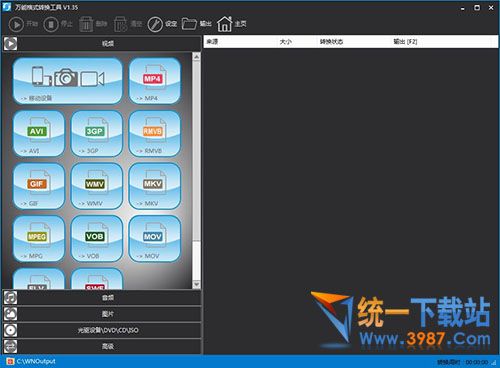Screen dimensions: 500x368
Task: Choose the AVI format tile
Action: pyautogui.click(x=39, y=133)
